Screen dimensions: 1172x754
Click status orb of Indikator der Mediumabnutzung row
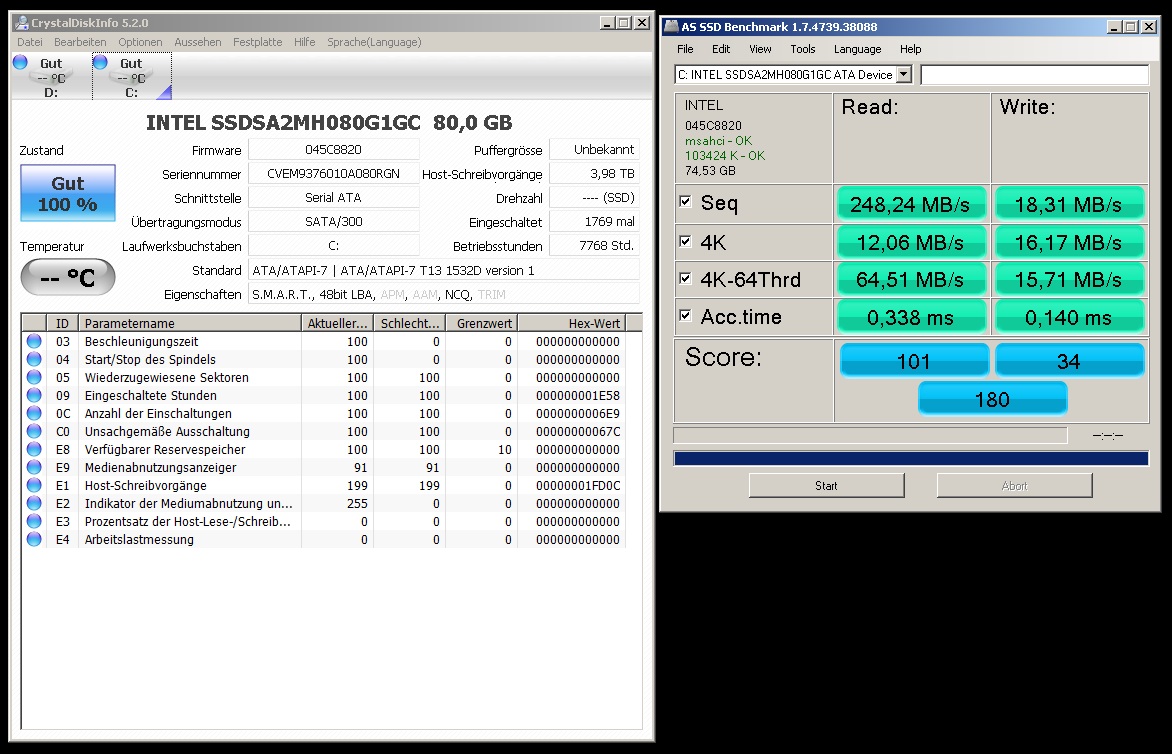(x=34, y=502)
